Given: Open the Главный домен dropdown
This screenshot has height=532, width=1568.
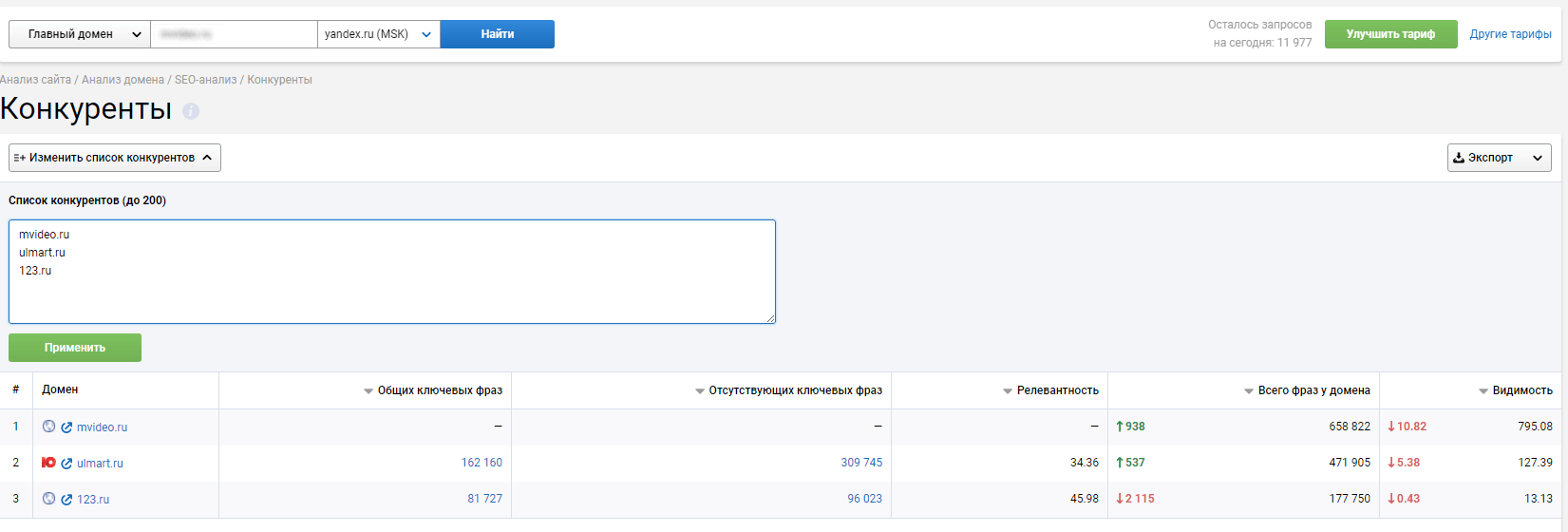Looking at the screenshot, I should pyautogui.click(x=80, y=34).
